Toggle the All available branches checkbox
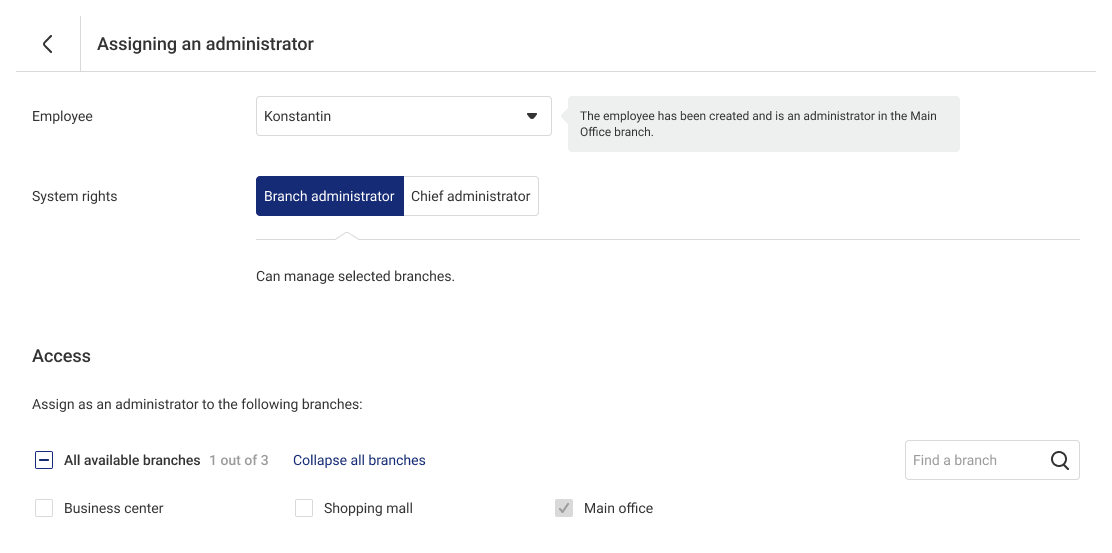Screen dimensions: 1112x553 44,460
